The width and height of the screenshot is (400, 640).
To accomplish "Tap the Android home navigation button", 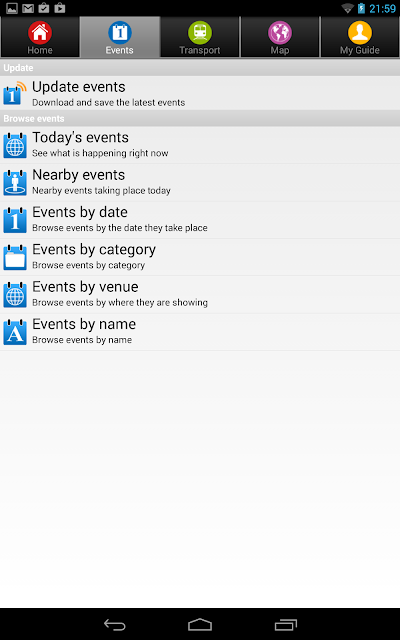I will click(200, 624).
